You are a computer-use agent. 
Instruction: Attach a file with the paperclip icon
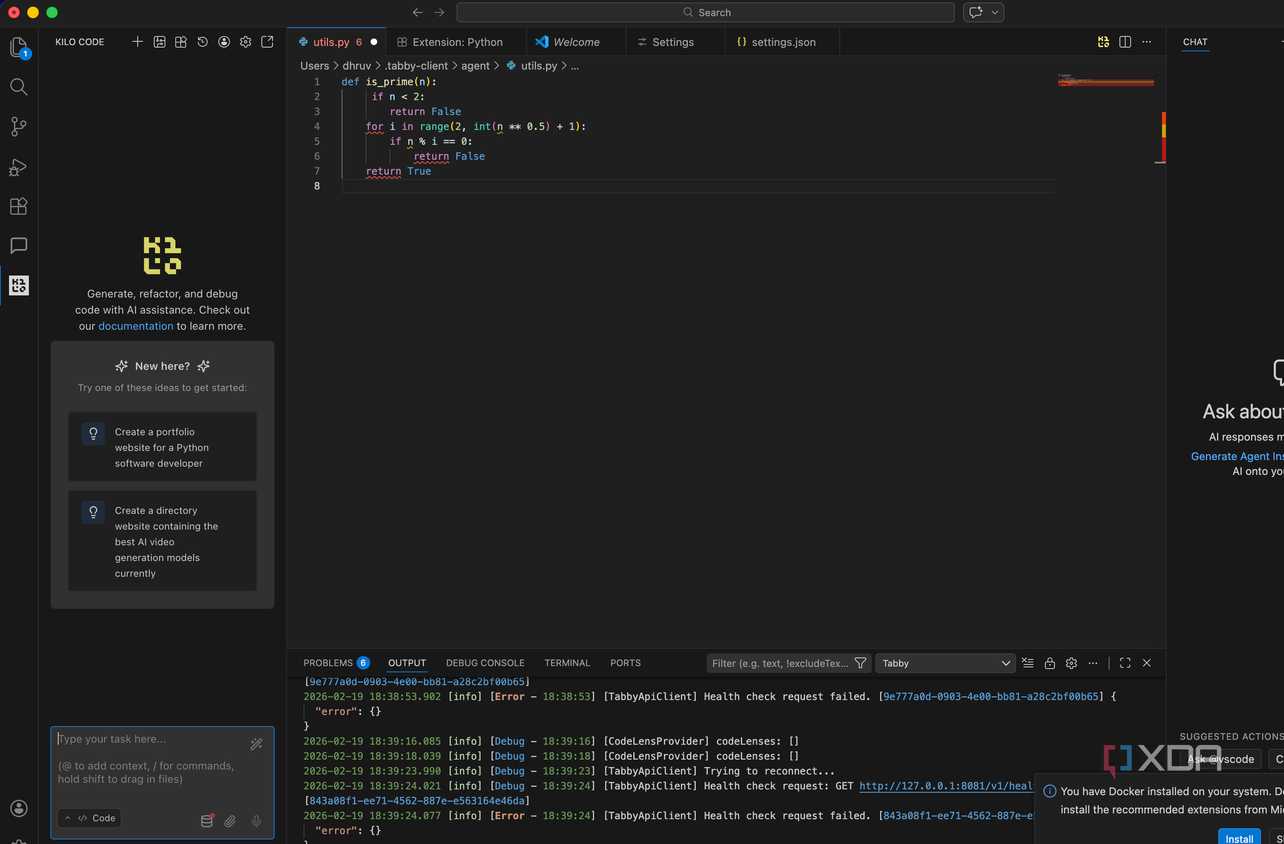tap(230, 821)
